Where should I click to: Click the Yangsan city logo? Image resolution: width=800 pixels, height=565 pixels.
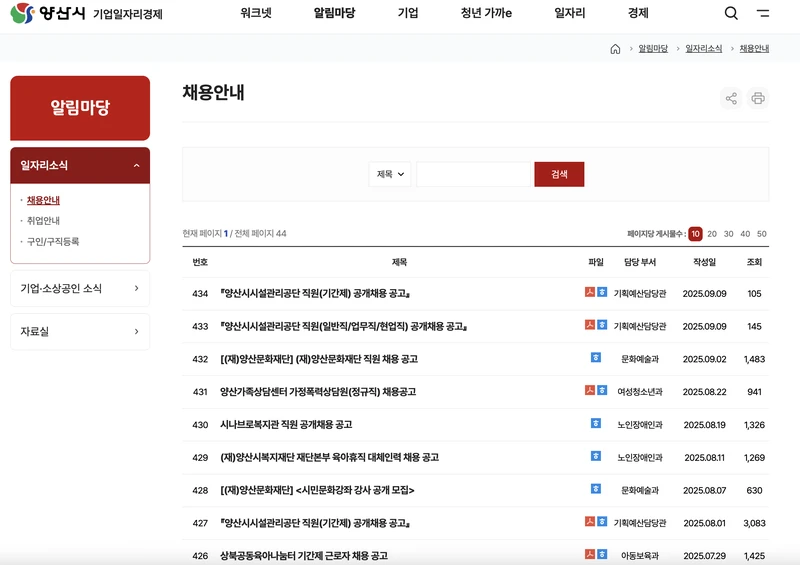pyautogui.click(x=47, y=13)
